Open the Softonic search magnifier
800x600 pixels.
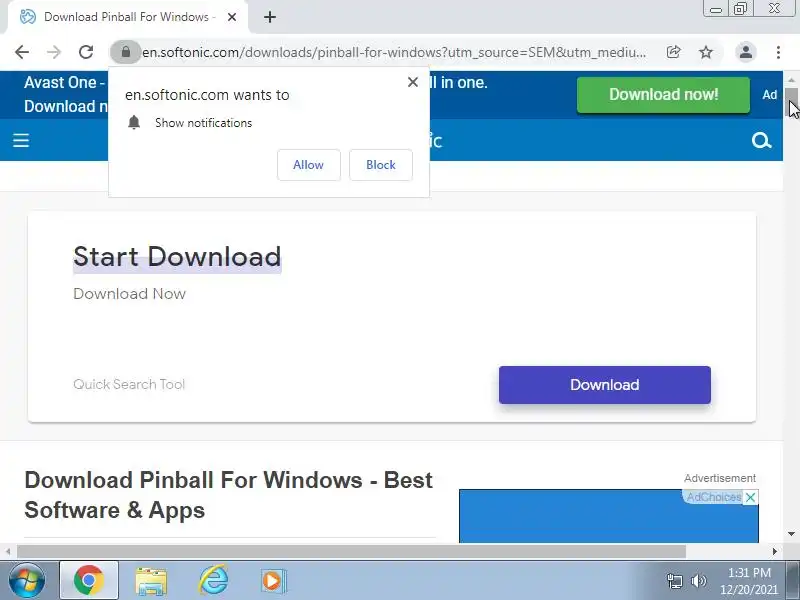761,140
